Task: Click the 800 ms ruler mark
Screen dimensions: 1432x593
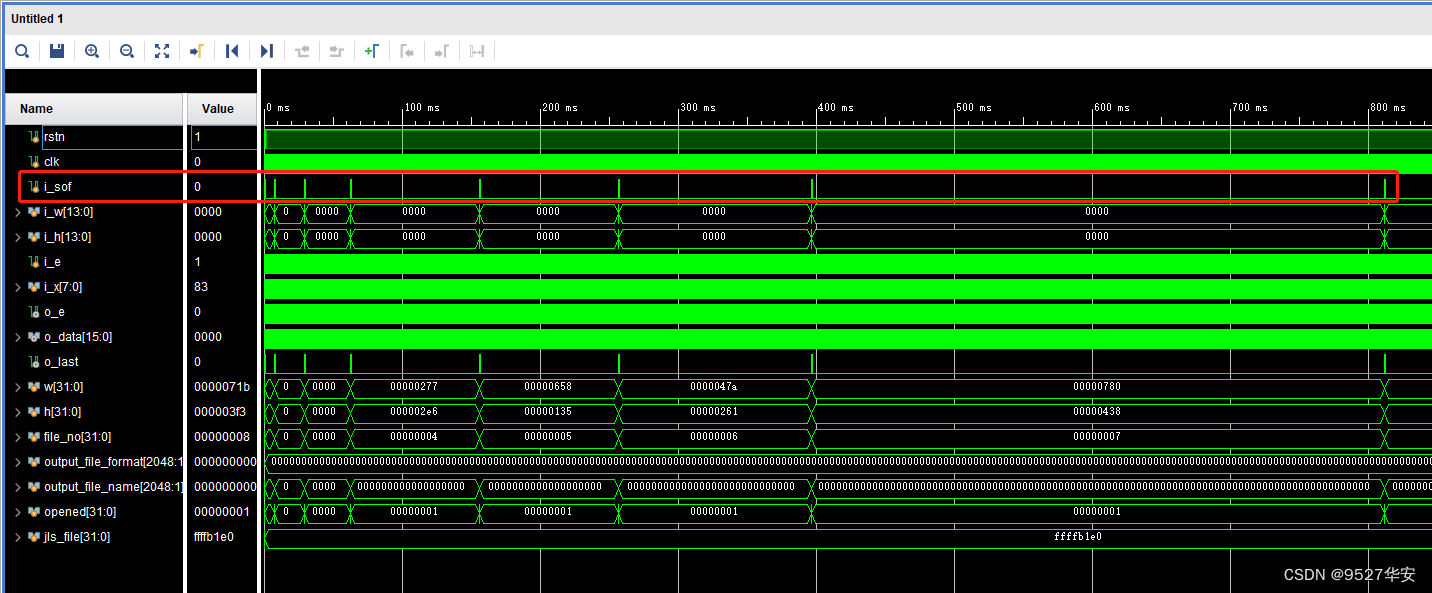Action: 1388,108
